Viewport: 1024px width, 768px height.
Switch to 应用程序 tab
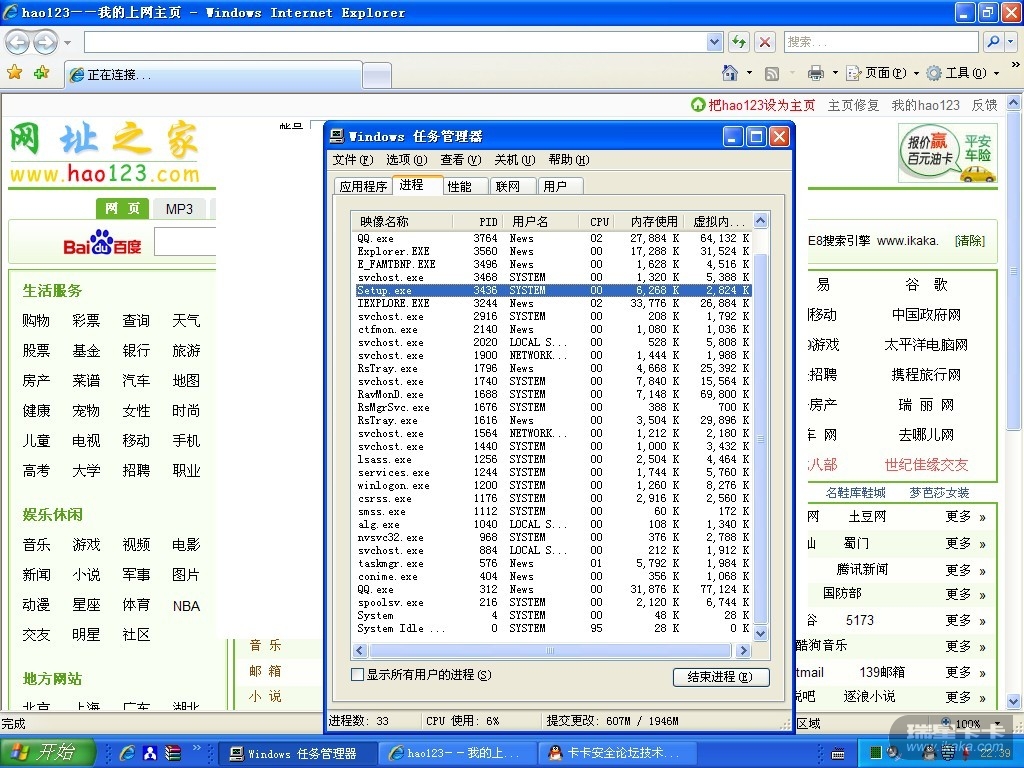[x=363, y=187]
